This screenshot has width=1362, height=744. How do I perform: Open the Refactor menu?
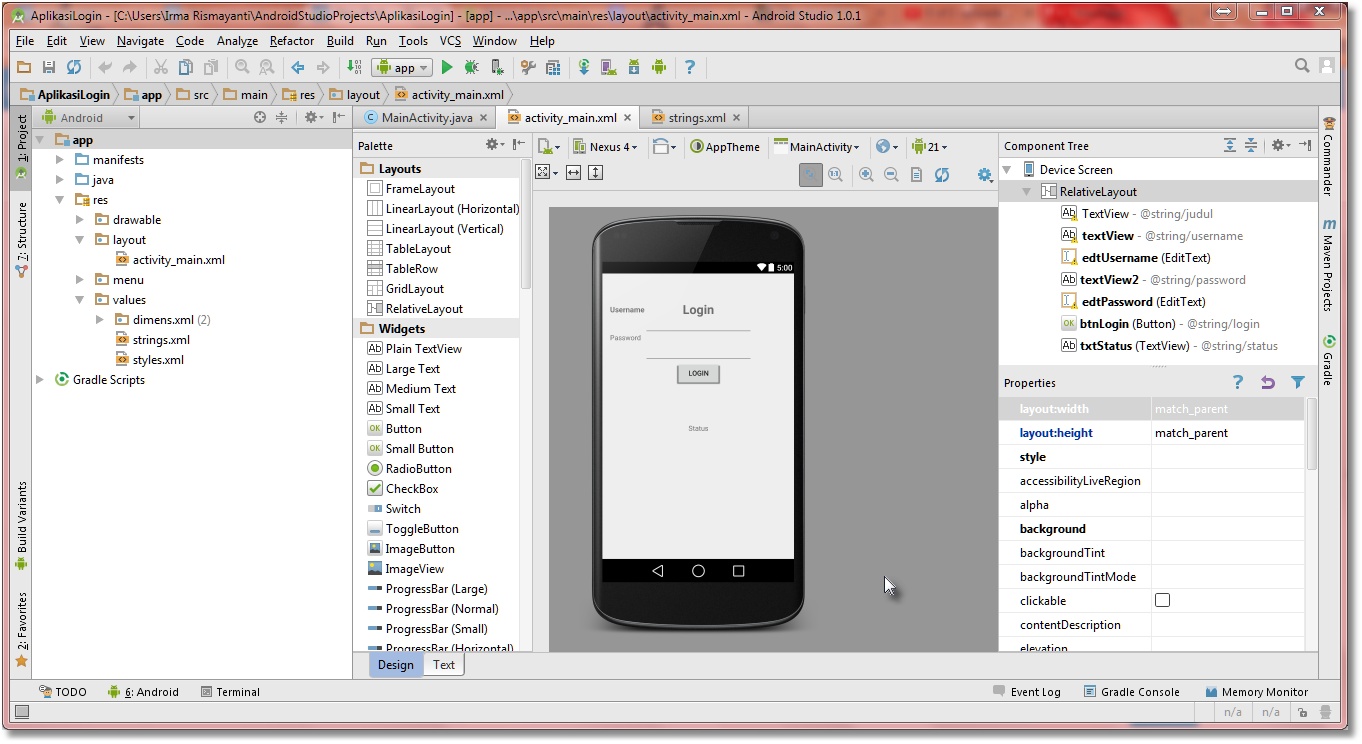(x=291, y=41)
